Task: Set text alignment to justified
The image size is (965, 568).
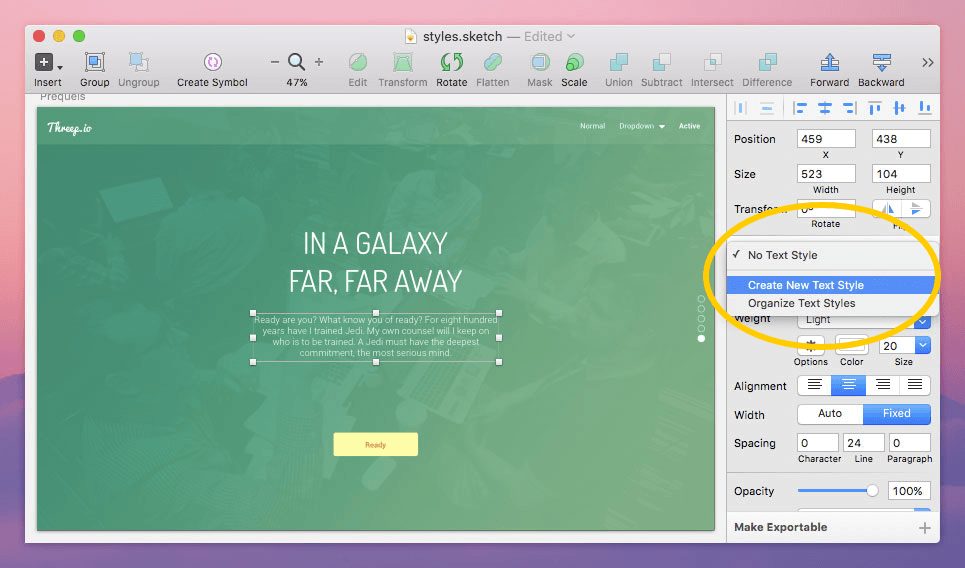Action: [x=915, y=385]
